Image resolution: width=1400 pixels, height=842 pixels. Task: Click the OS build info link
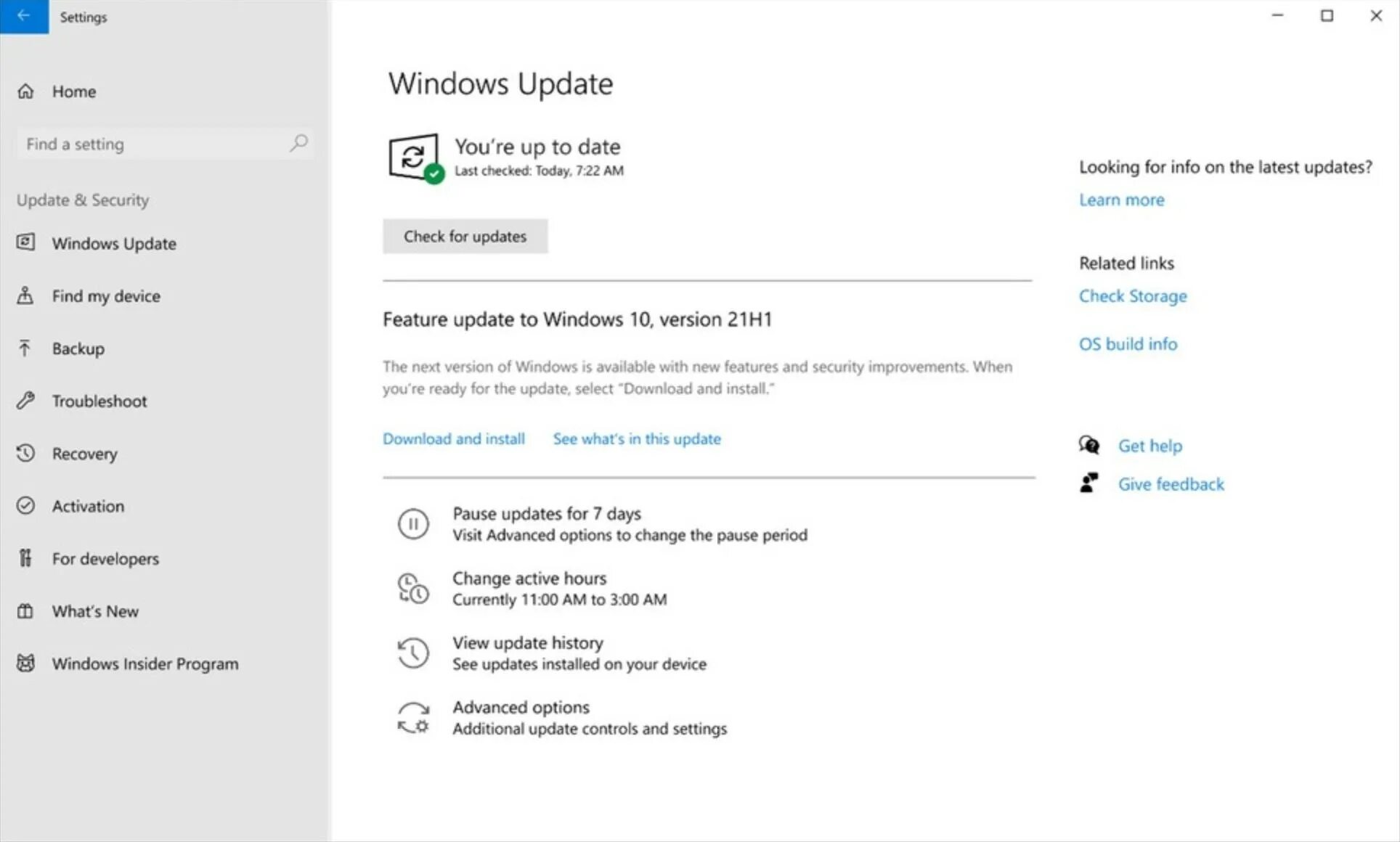[x=1127, y=344]
